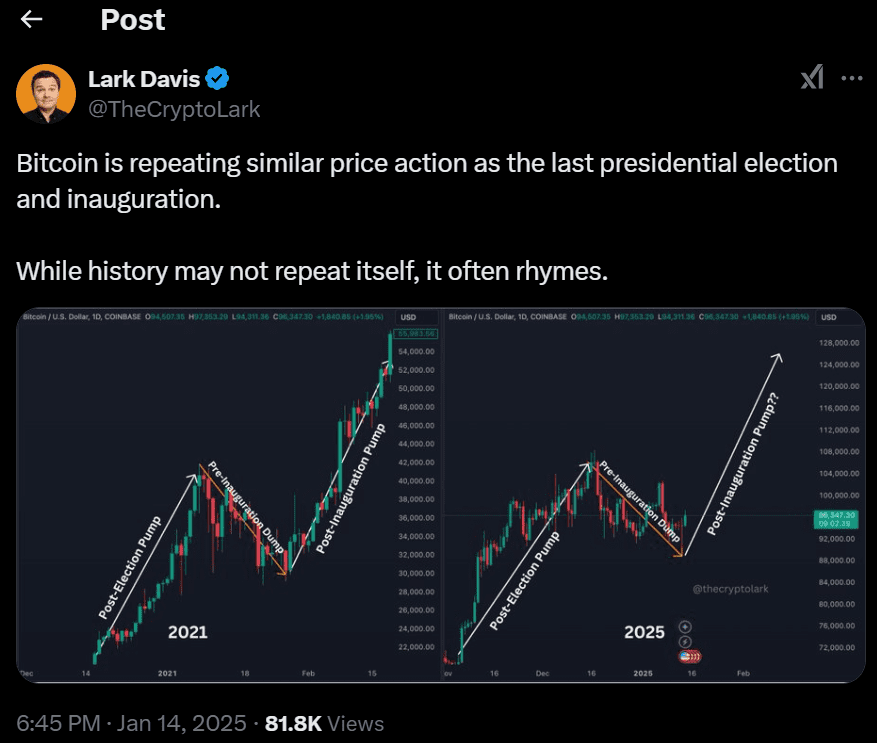Toggle the USD currency label on the left chart
The width and height of the screenshot is (877, 743).
tap(410, 314)
